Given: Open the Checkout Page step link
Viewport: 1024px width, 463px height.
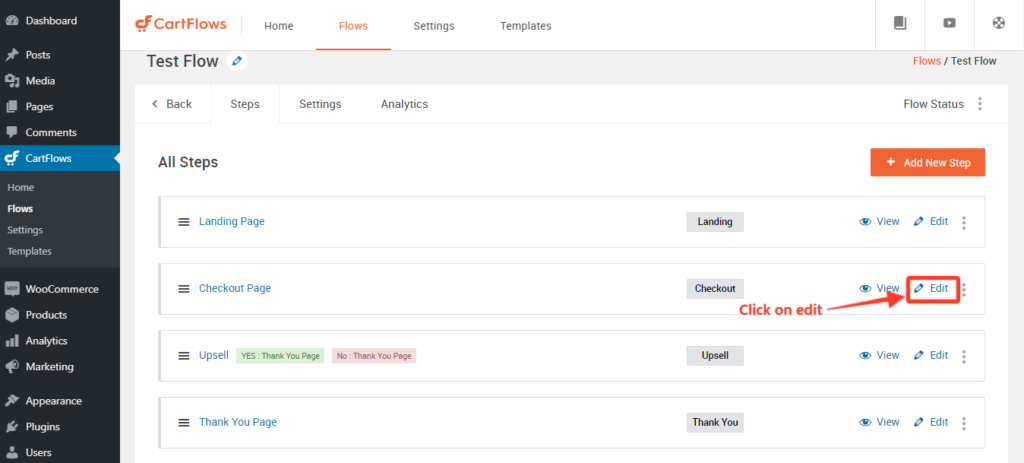Looking at the screenshot, I should pos(235,289).
